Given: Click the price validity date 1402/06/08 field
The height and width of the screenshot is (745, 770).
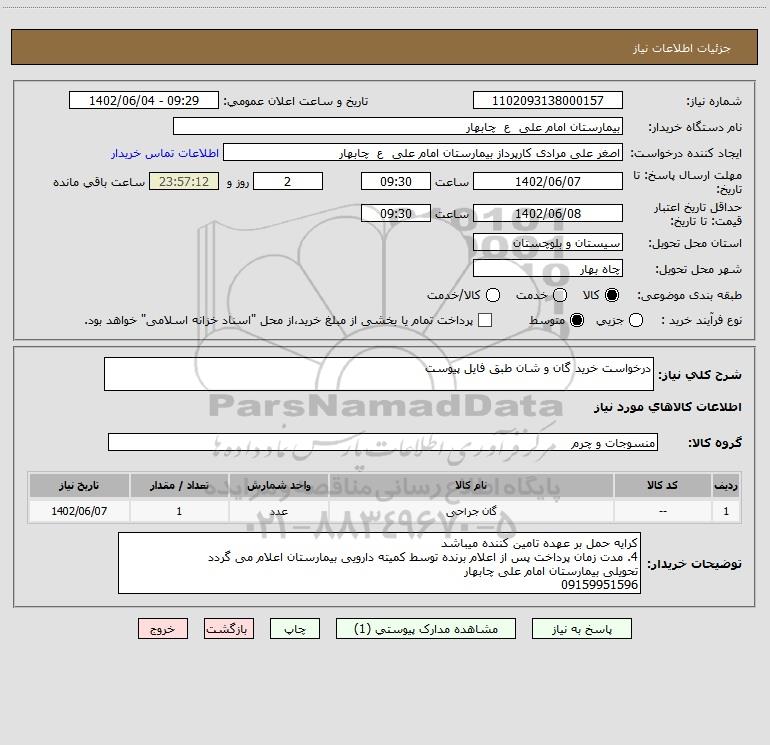Looking at the screenshot, I should tap(548, 213).
